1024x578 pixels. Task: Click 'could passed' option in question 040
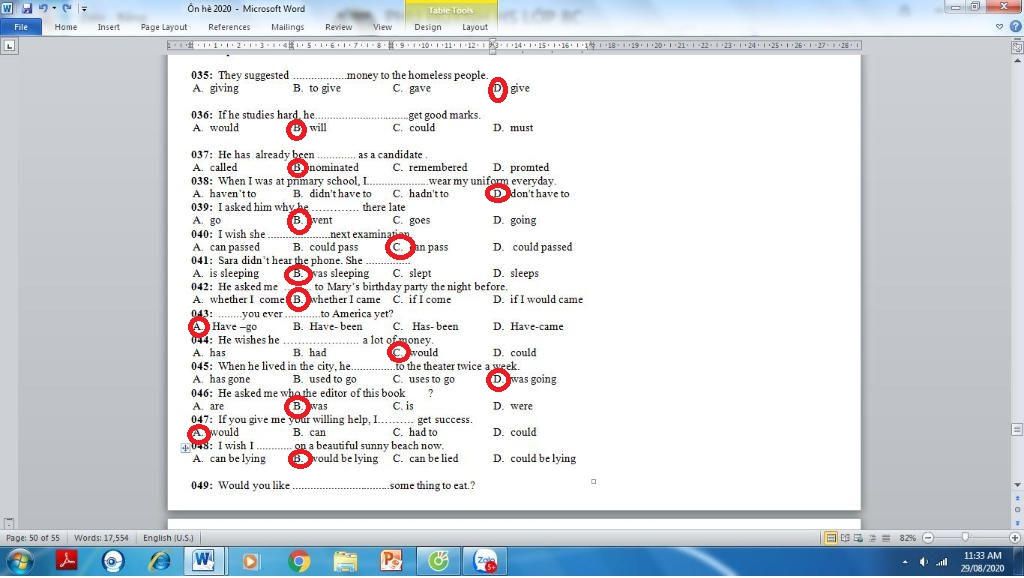point(542,247)
